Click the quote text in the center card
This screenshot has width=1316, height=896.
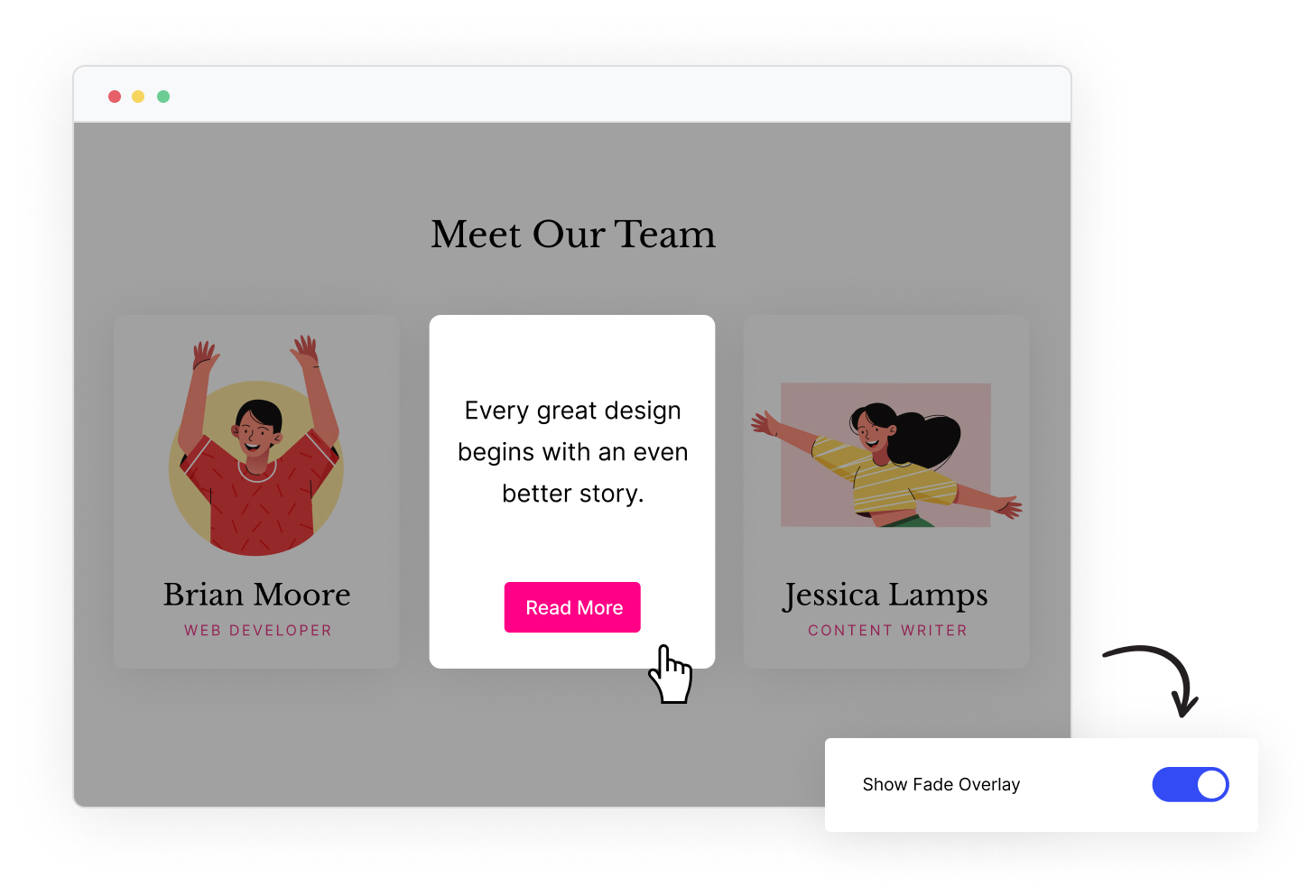(573, 452)
